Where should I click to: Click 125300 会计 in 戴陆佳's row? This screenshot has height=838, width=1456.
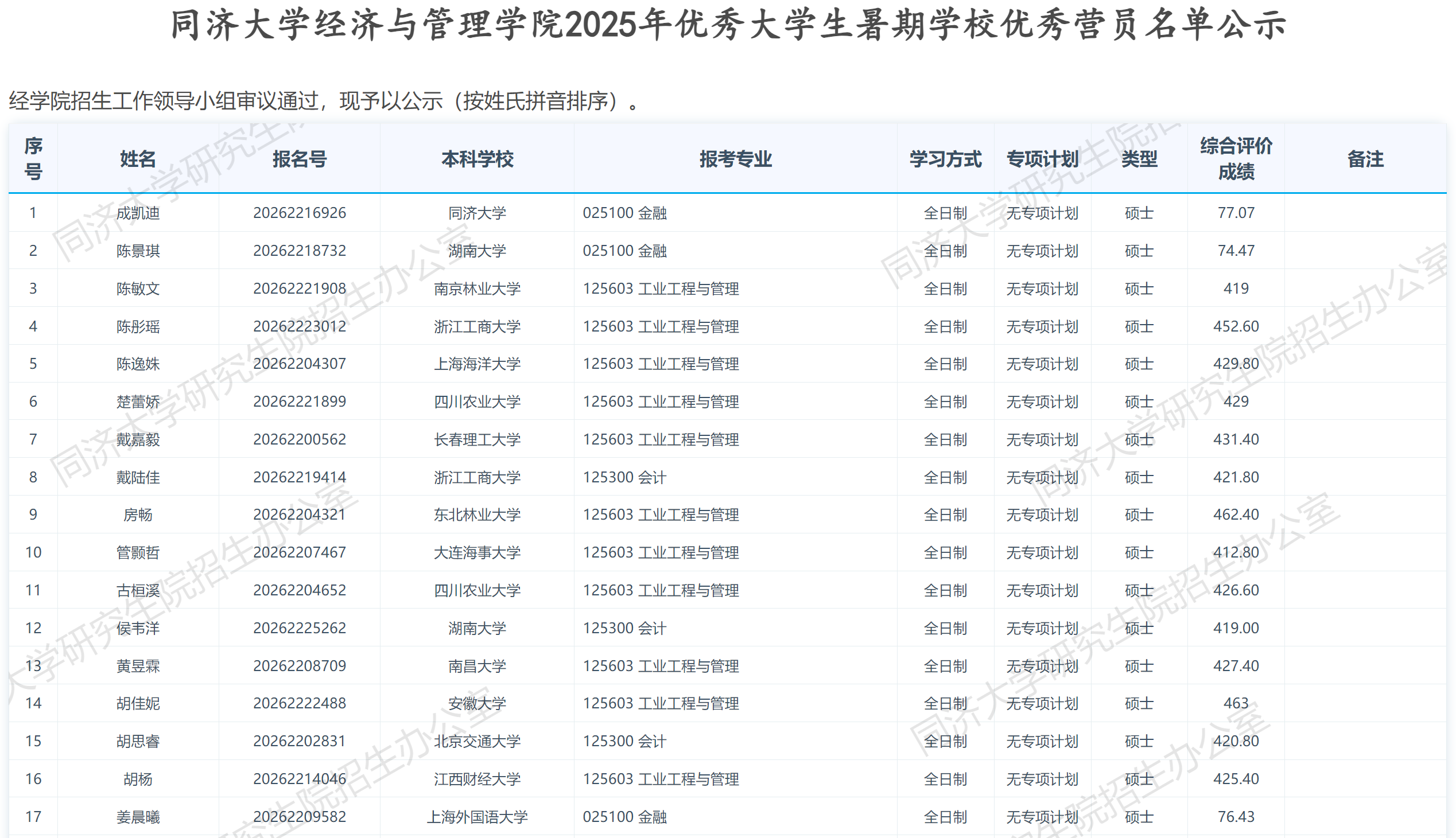pos(624,477)
